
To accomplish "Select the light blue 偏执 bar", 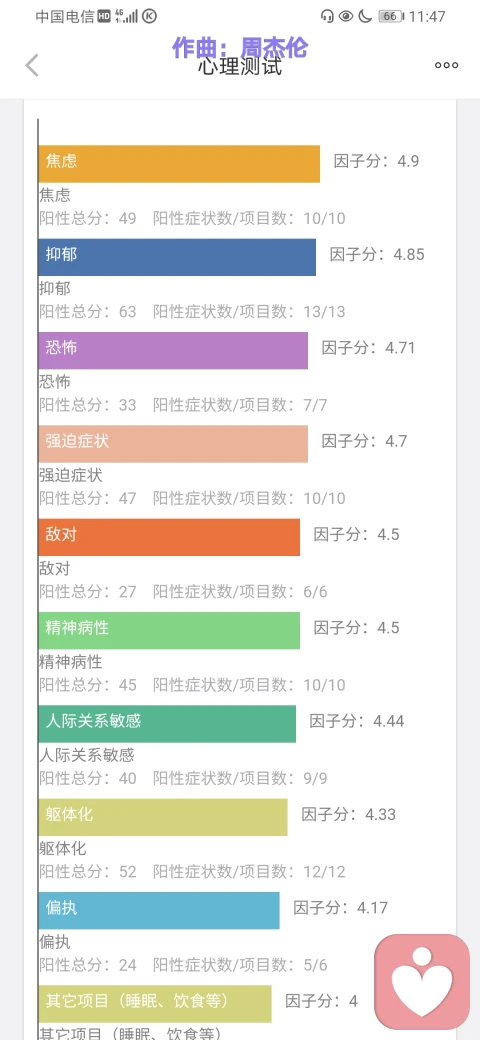I will (159, 911).
